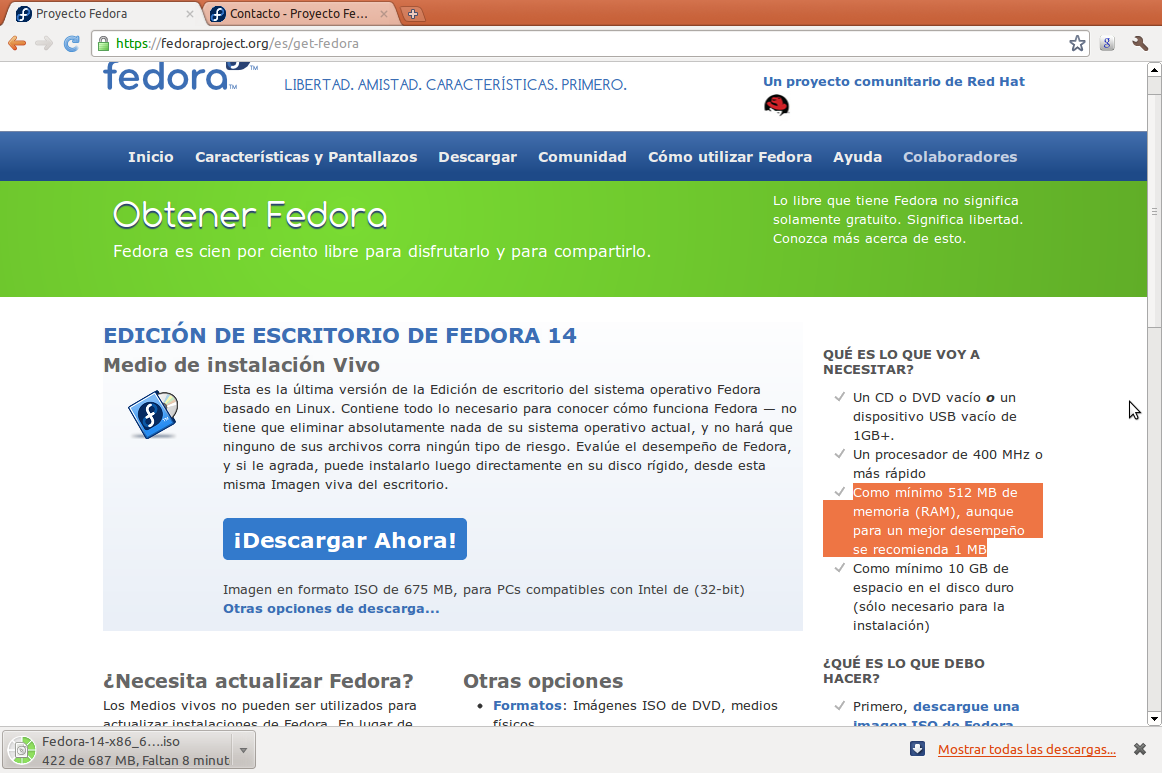This screenshot has height=773, width=1162.
Task: Click the Fedora live CD media icon
Action: (154, 414)
